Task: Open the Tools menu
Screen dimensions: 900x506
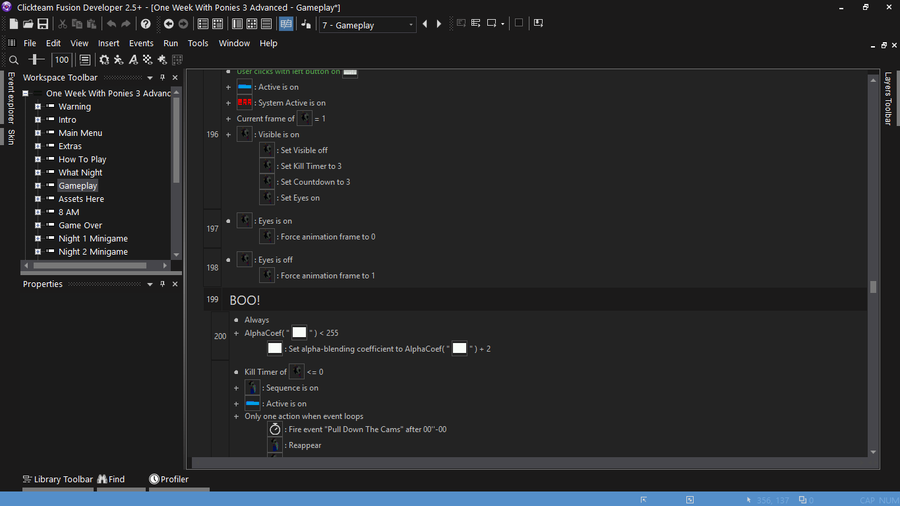Action: point(198,43)
